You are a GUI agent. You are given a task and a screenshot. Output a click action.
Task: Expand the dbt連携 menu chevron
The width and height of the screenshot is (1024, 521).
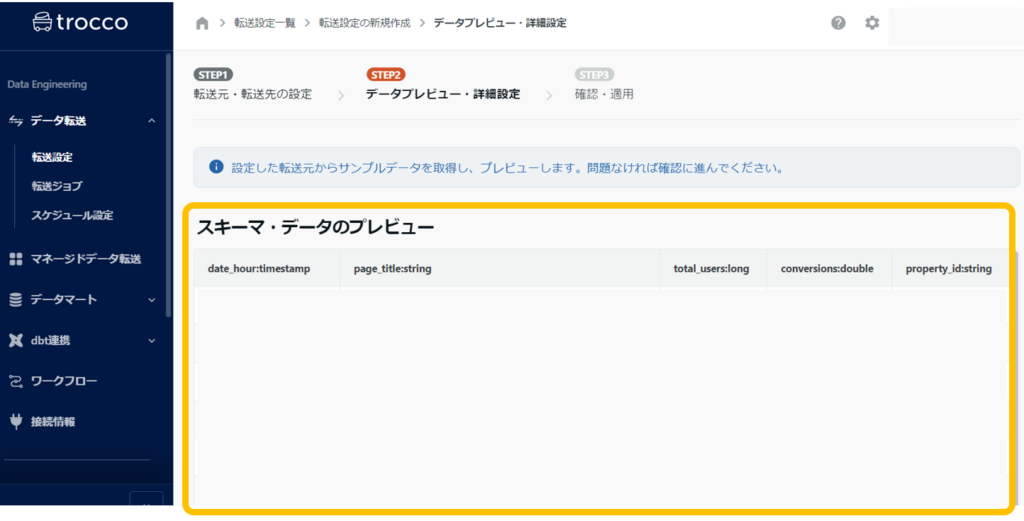(151, 340)
